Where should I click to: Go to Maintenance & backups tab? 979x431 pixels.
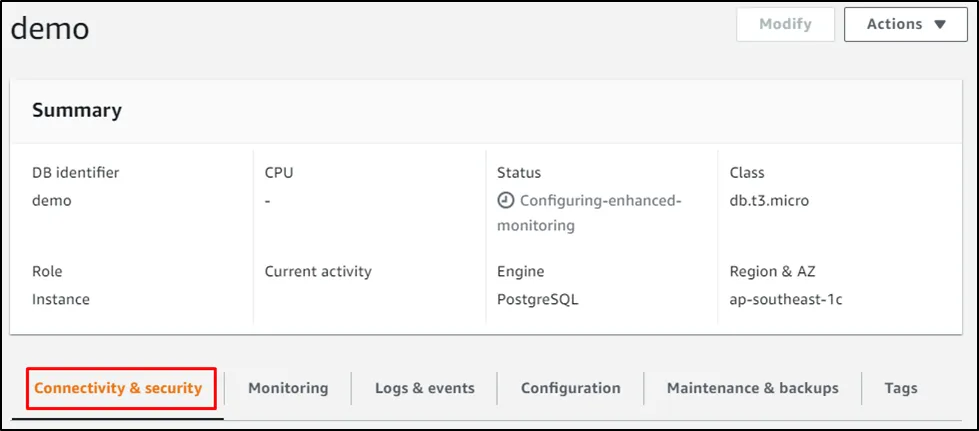click(x=752, y=388)
